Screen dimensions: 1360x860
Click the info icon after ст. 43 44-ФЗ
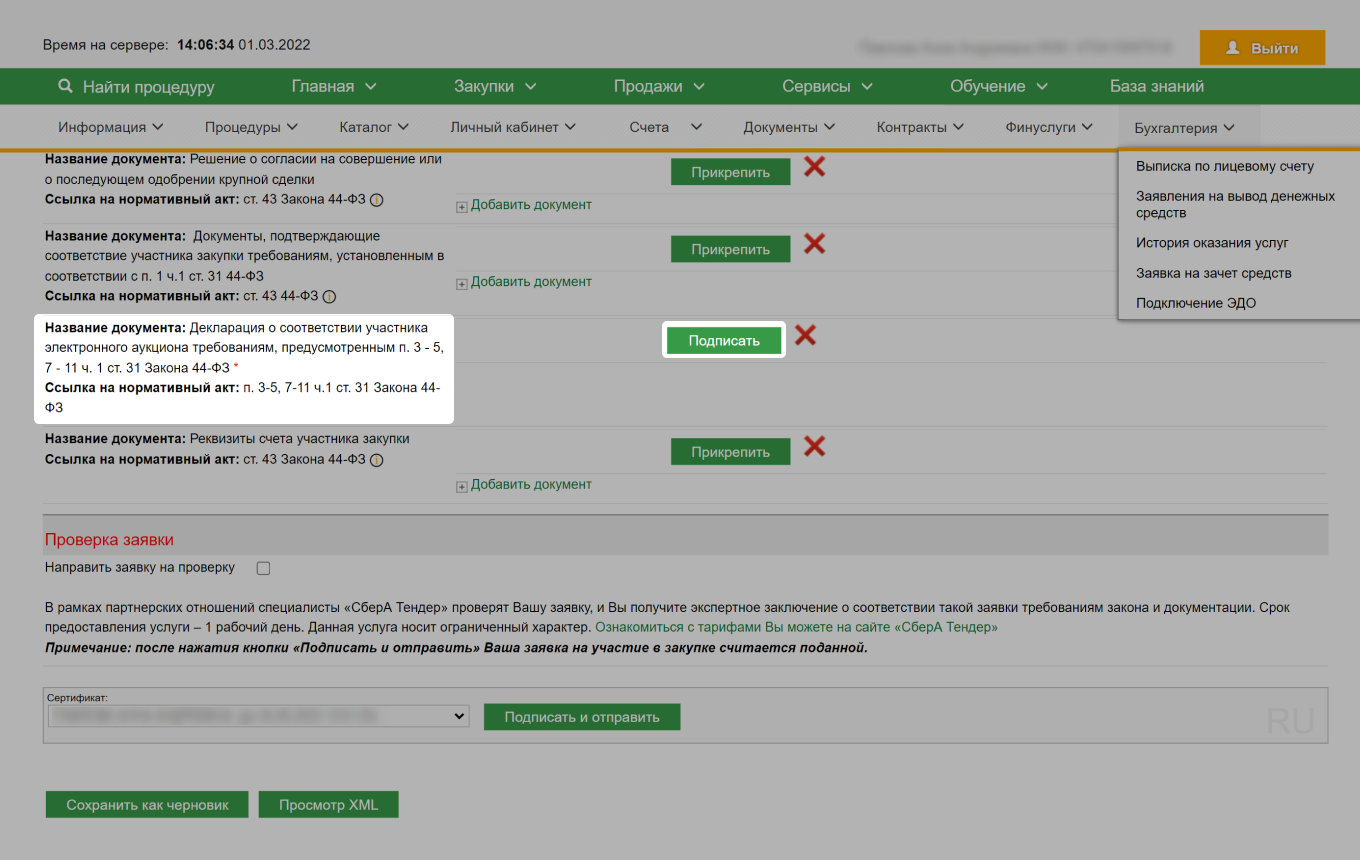point(329,297)
